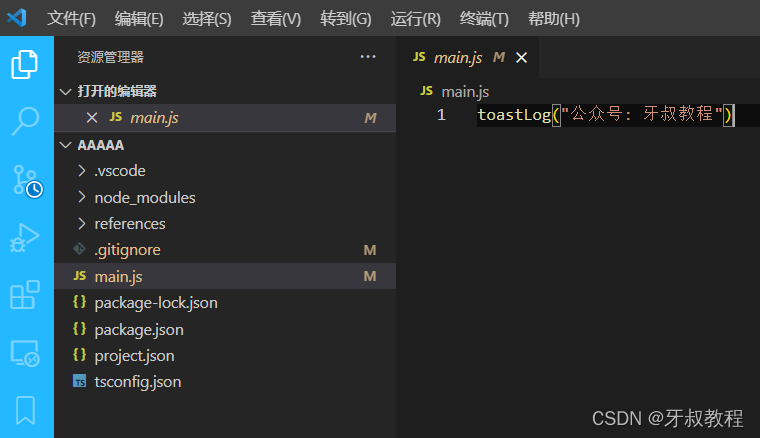Click the JS icon of main.js in AAAAA folder

(x=79, y=276)
